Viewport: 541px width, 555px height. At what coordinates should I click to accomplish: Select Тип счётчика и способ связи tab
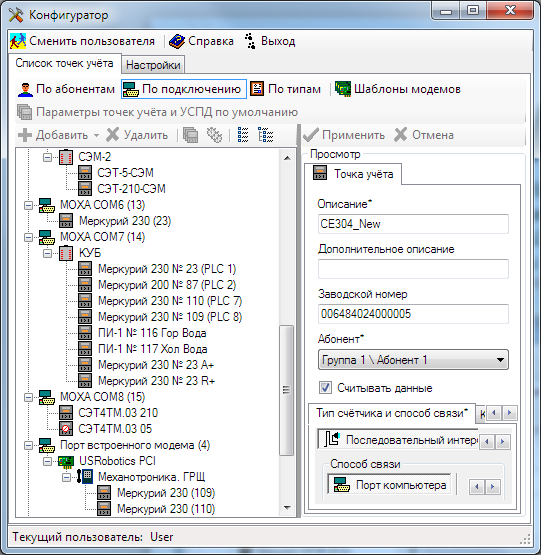tap(392, 413)
